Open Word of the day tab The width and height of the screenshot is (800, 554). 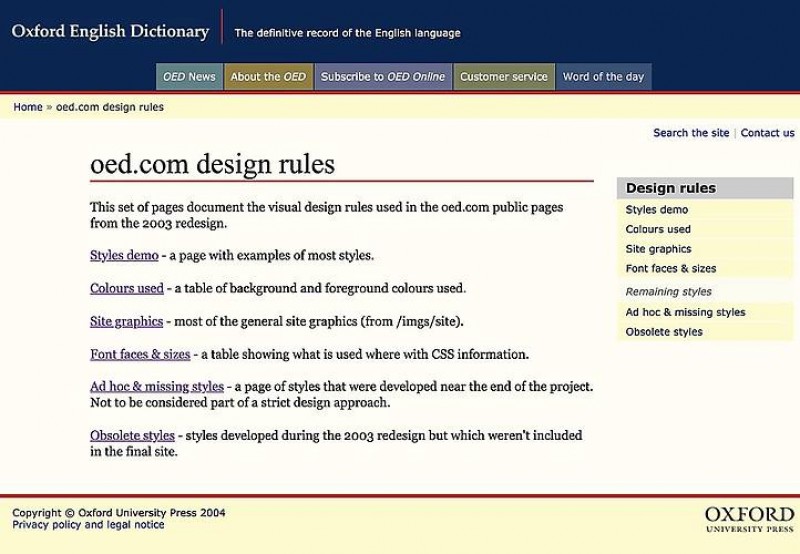pyautogui.click(x=603, y=77)
